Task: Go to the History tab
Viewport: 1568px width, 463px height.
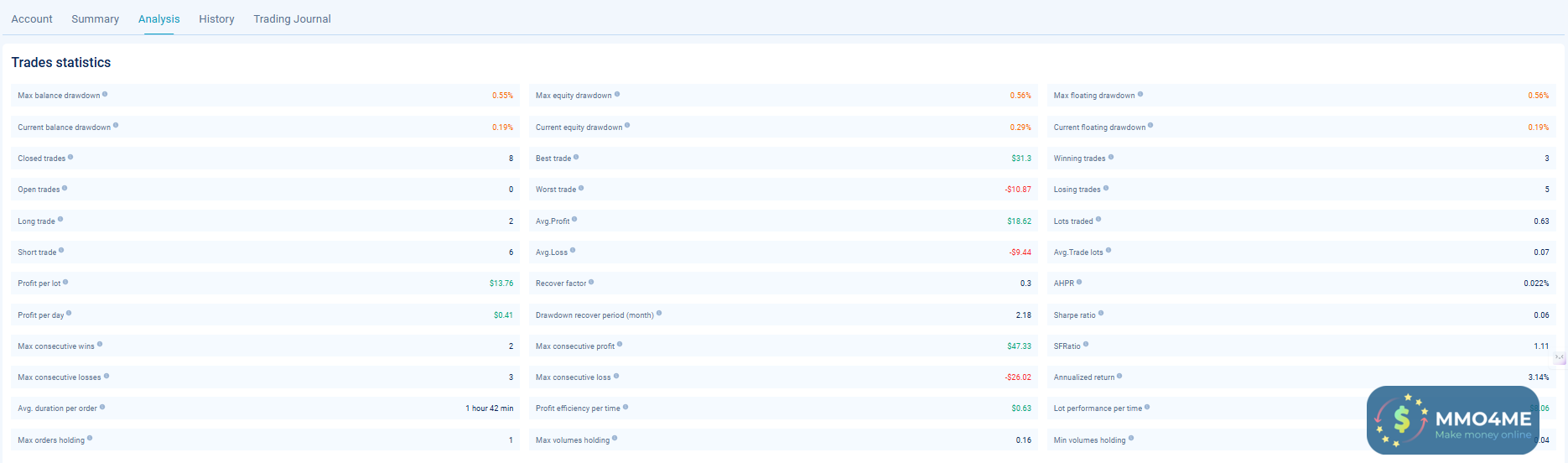Action: (x=216, y=18)
